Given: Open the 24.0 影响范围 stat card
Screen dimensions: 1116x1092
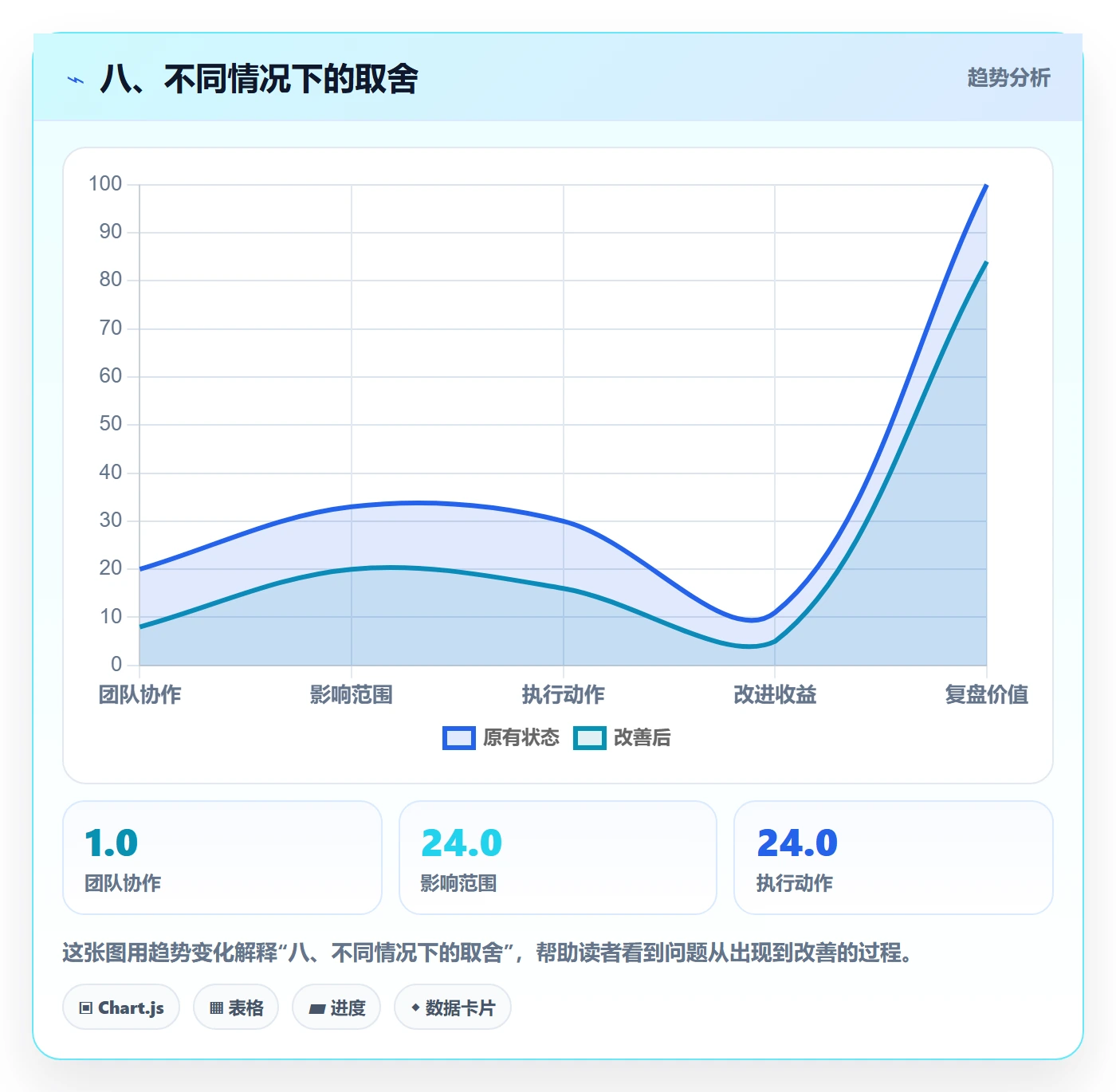Looking at the screenshot, I should [558, 858].
